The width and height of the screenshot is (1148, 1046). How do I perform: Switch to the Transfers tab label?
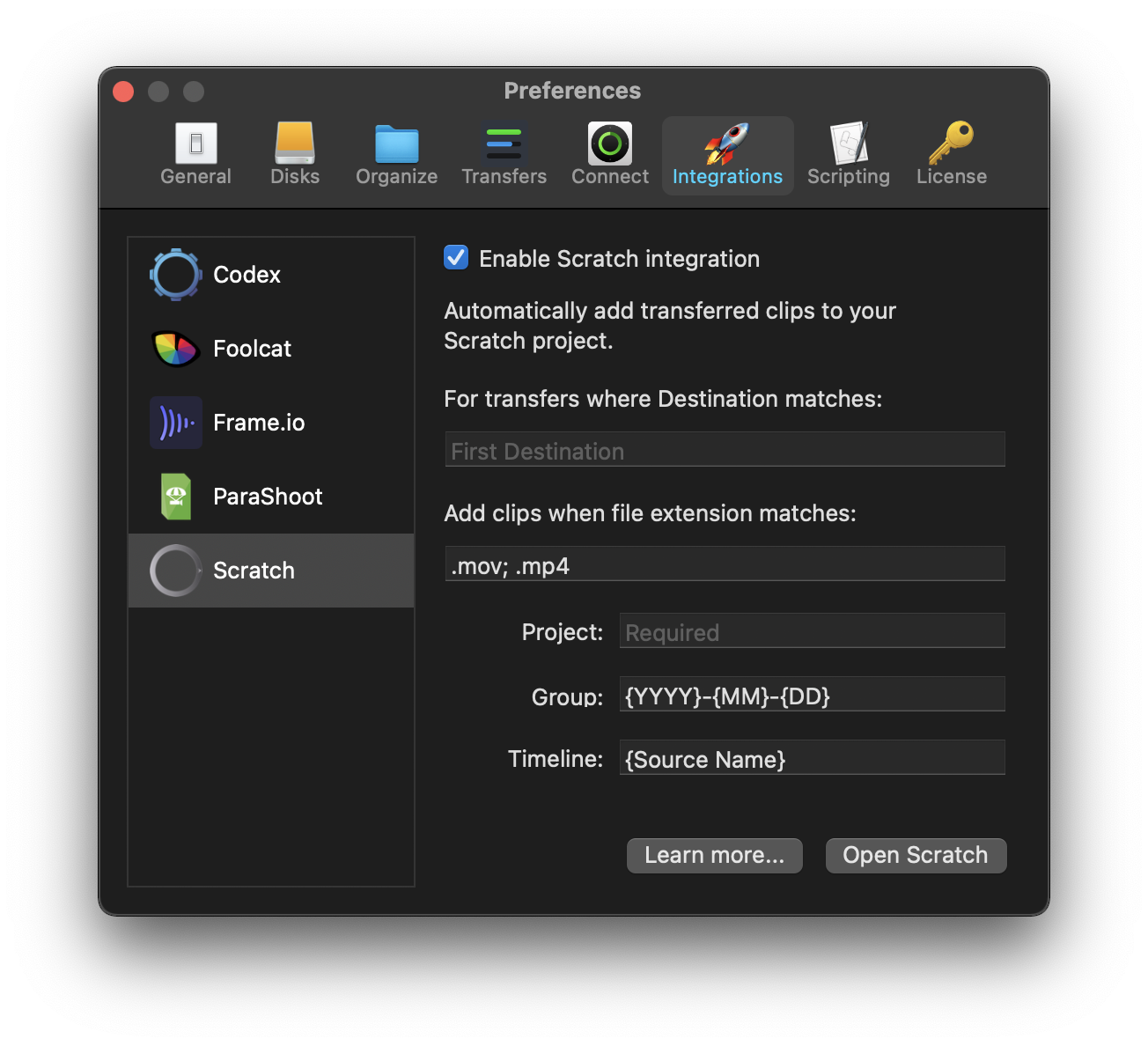tap(504, 176)
